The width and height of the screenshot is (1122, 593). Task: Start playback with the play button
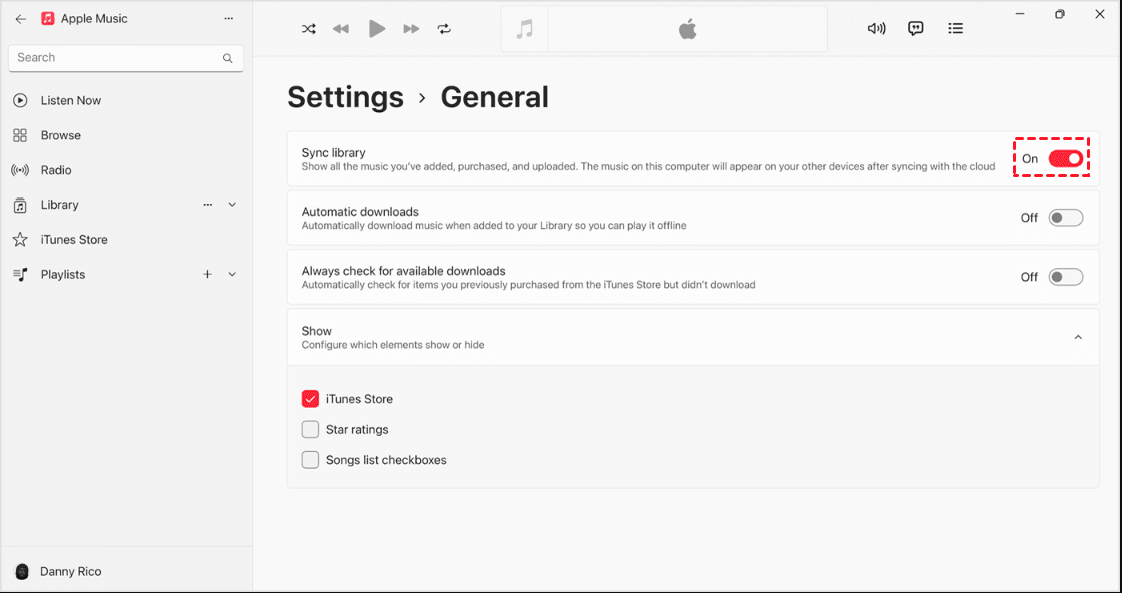pos(376,29)
